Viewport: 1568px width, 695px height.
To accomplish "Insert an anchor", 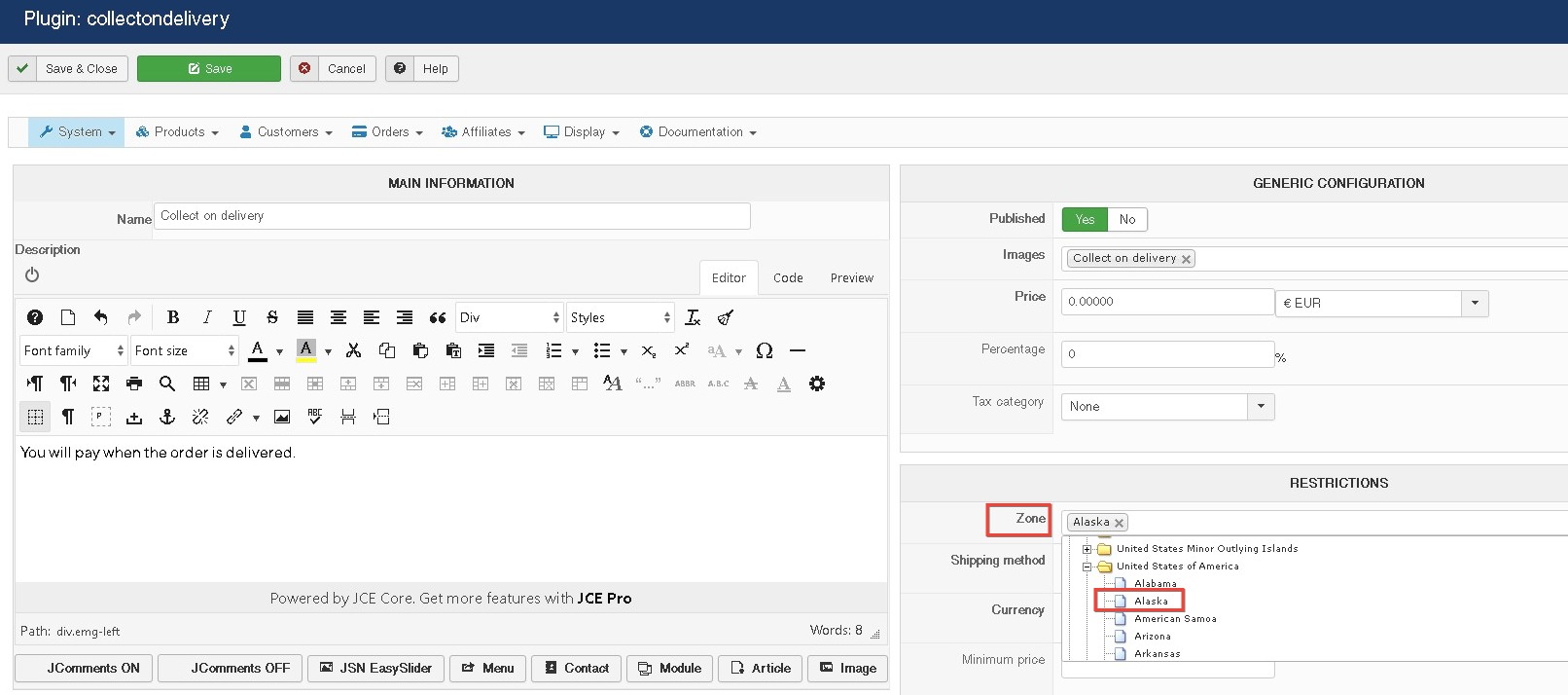I will point(167,417).
